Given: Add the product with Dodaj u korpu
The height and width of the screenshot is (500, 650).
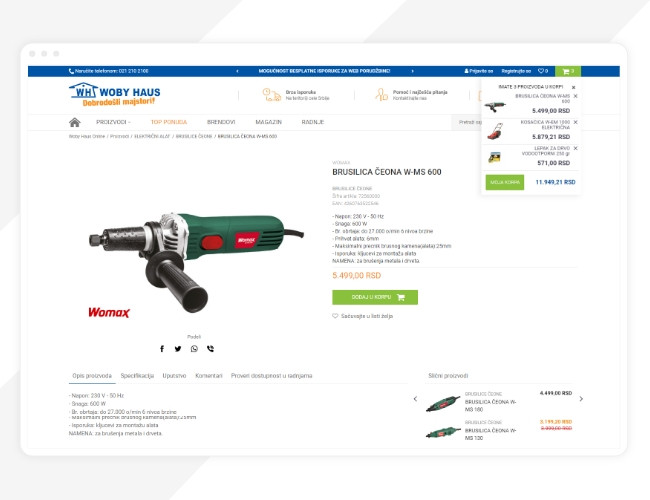Looking at the screenshot, I should [375, 297].
